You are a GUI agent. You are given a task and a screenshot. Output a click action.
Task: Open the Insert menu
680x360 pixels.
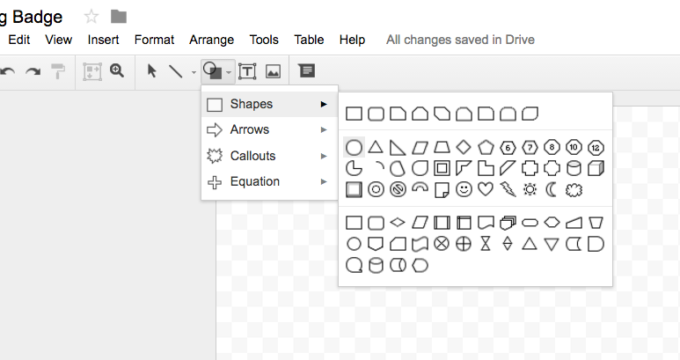(103, 39)
